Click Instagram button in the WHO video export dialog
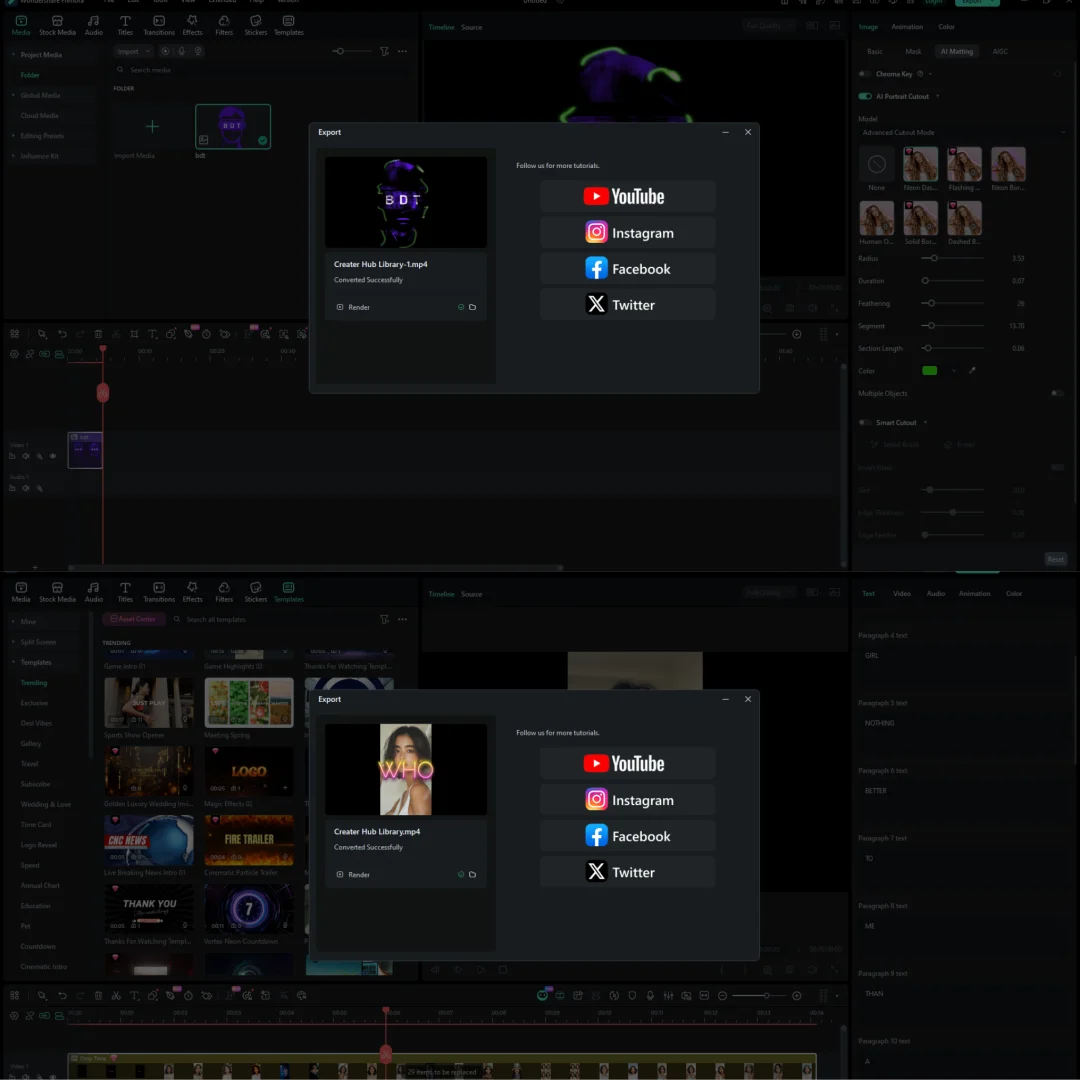Screen dimensions: 1080x1080 click(x=627, y=800)
